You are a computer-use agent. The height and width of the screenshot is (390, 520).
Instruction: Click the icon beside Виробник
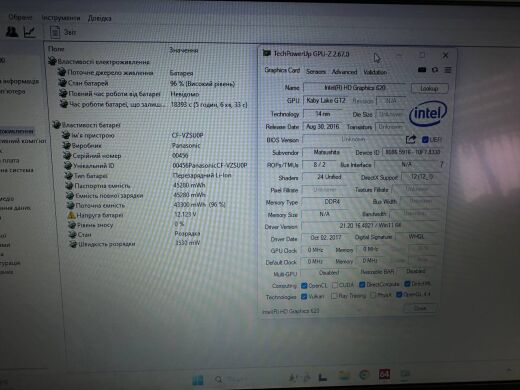[x=66, y=145]
